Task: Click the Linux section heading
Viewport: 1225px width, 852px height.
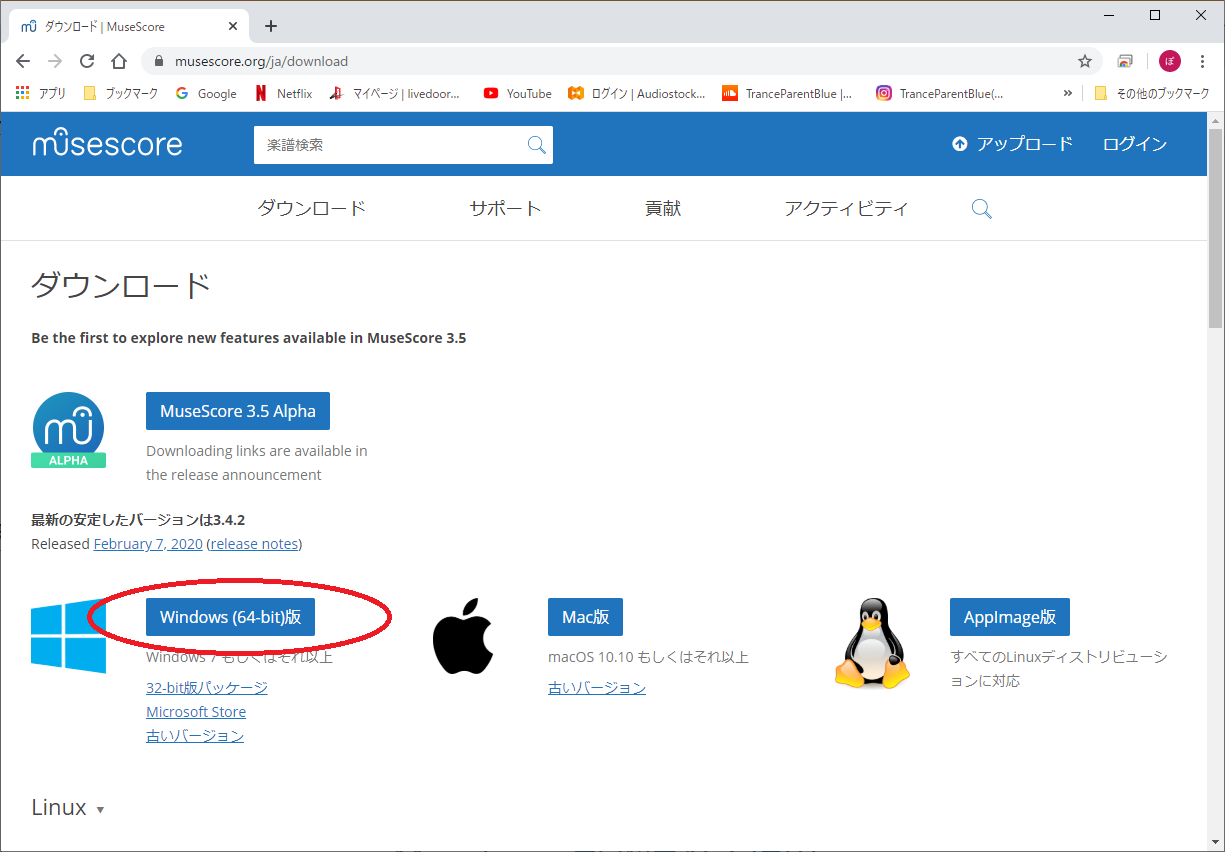Action: 59,807
